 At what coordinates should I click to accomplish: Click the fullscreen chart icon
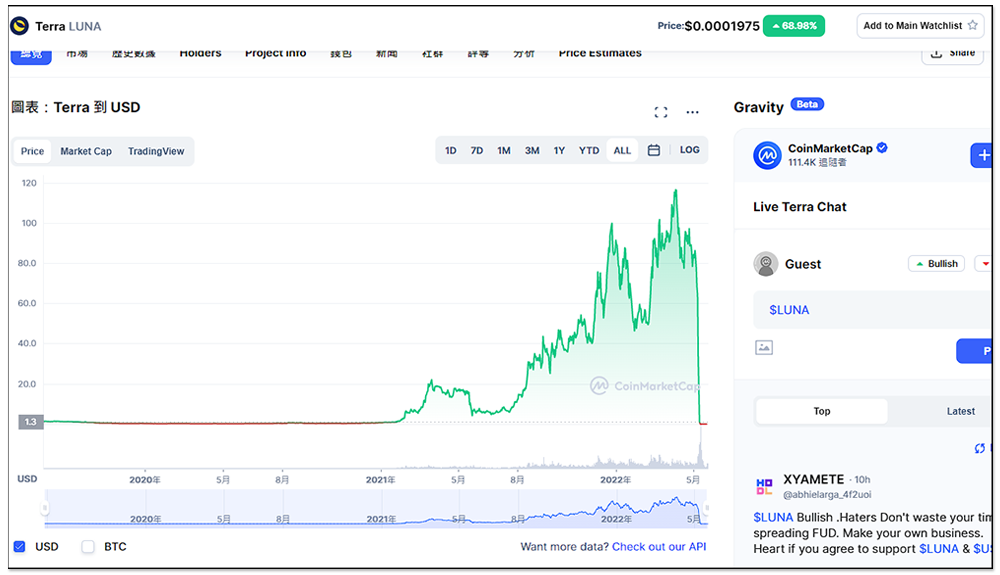(660, 112)
